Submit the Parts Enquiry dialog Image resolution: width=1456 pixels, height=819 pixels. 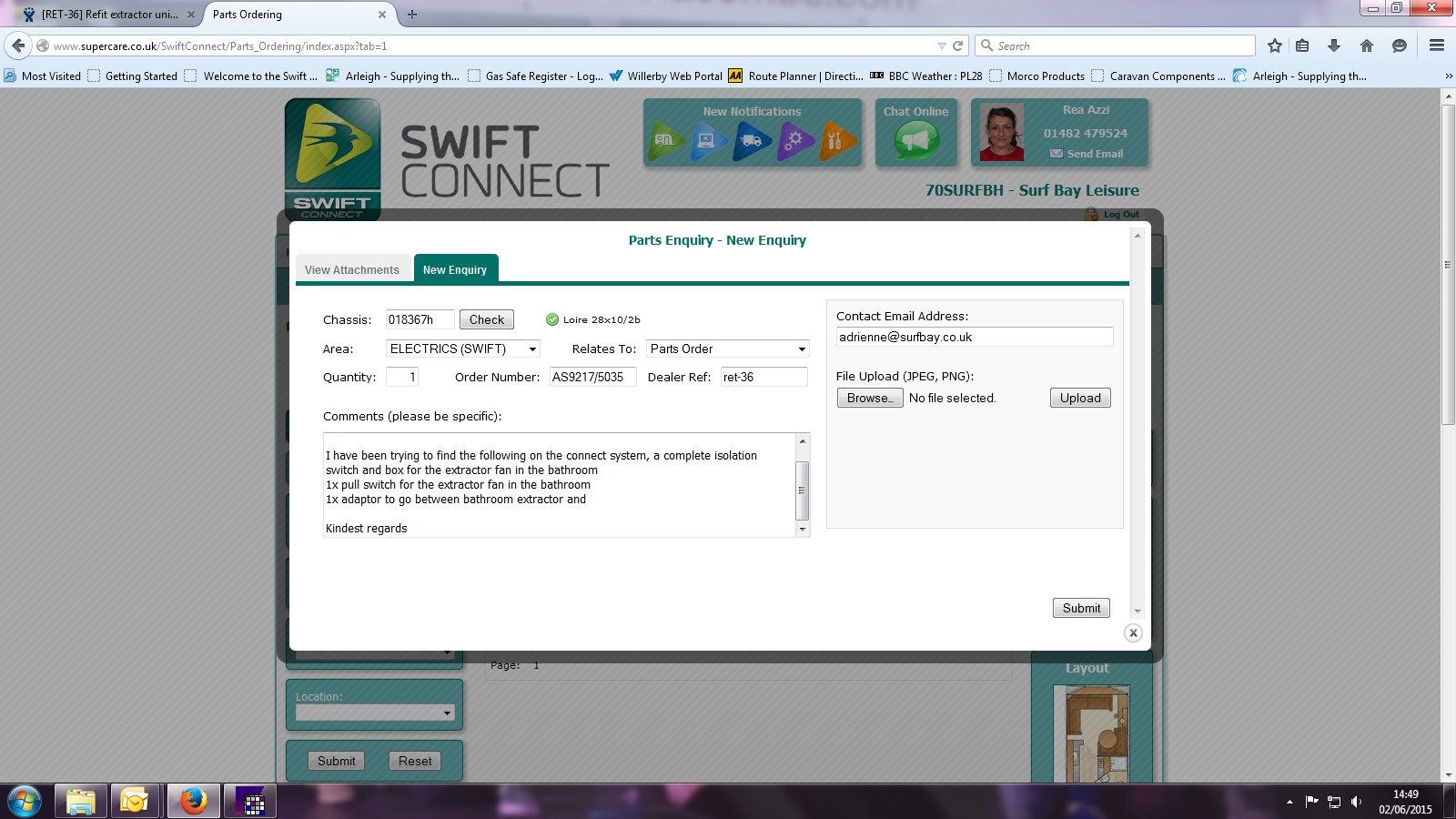1081,608
